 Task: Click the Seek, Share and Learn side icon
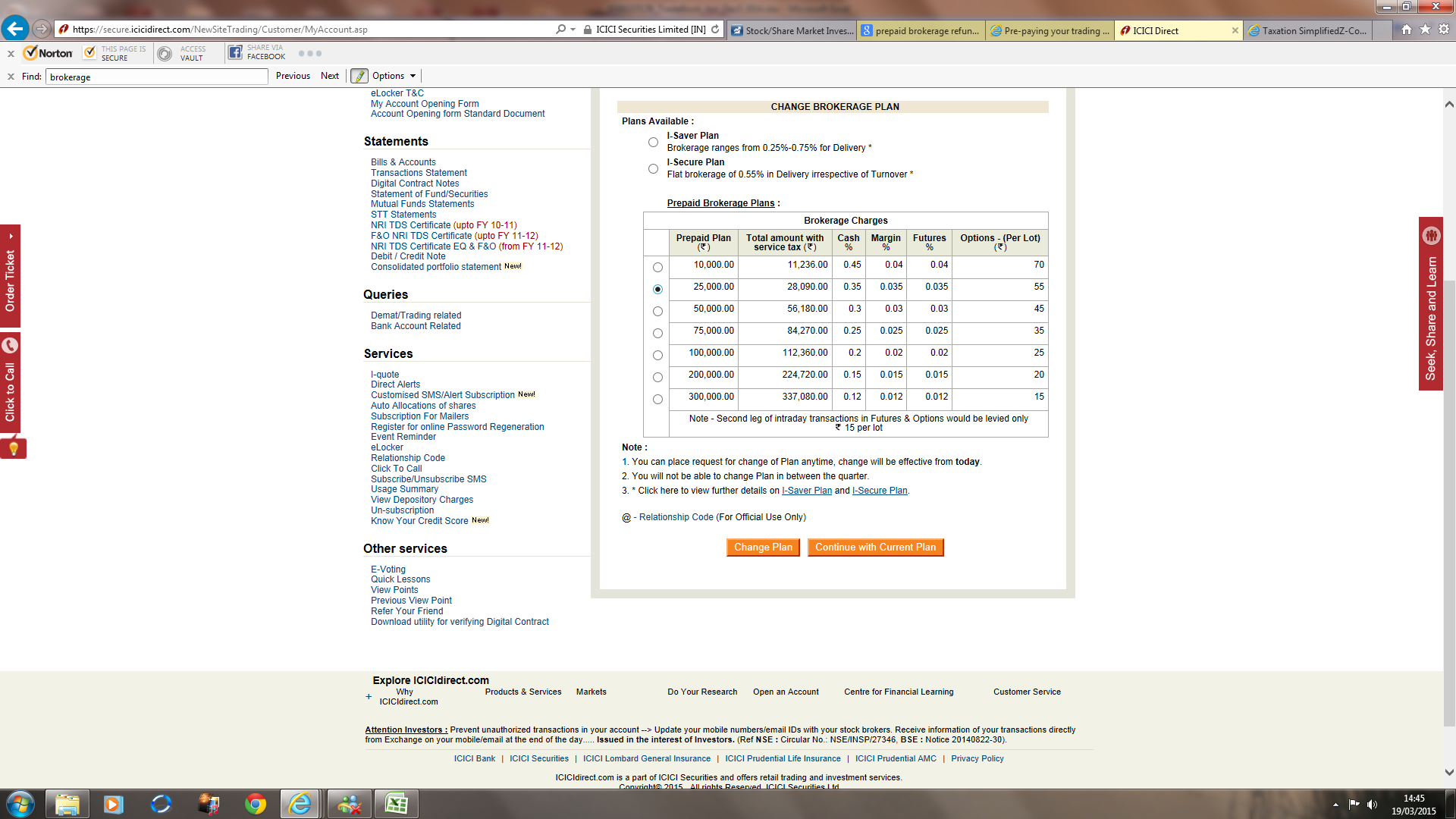click(x=1431, y=236)
